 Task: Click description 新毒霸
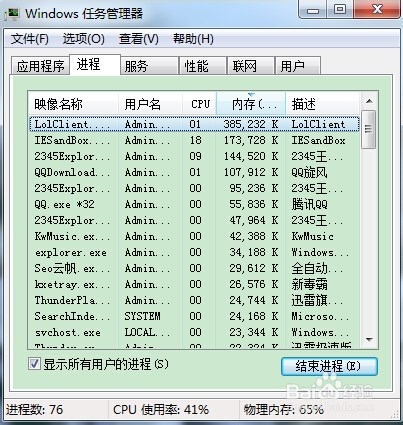(x=310, y=284)
